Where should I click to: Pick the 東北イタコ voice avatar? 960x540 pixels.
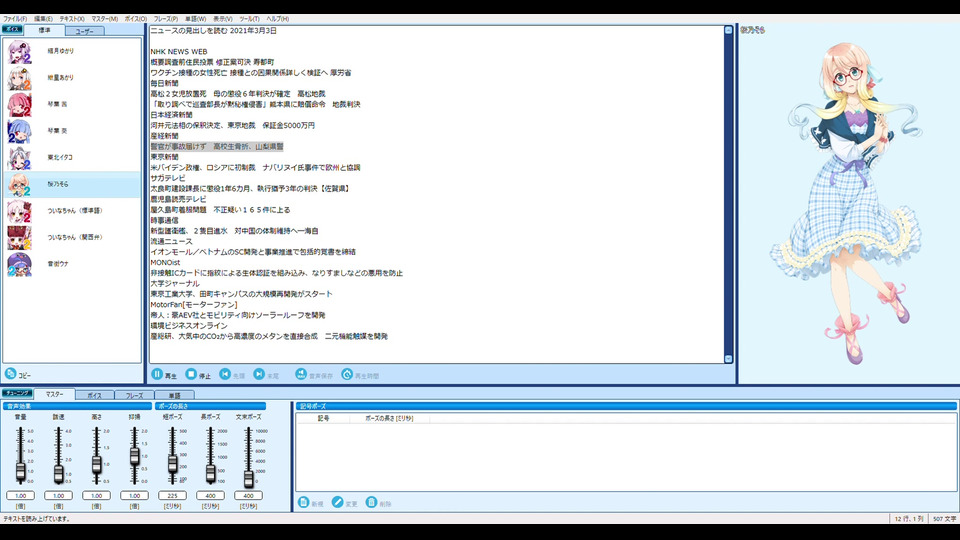20,158
